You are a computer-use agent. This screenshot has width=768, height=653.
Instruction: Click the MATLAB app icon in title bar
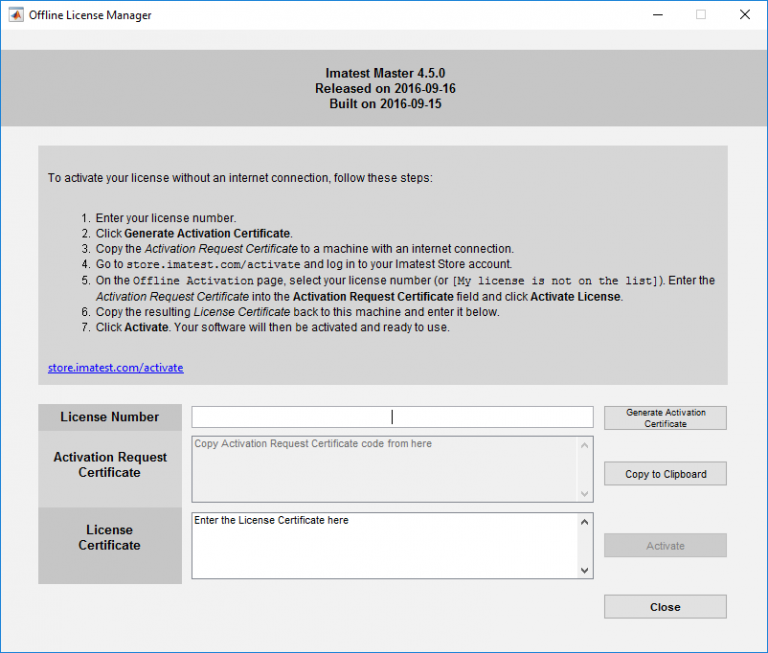point(16,15)
